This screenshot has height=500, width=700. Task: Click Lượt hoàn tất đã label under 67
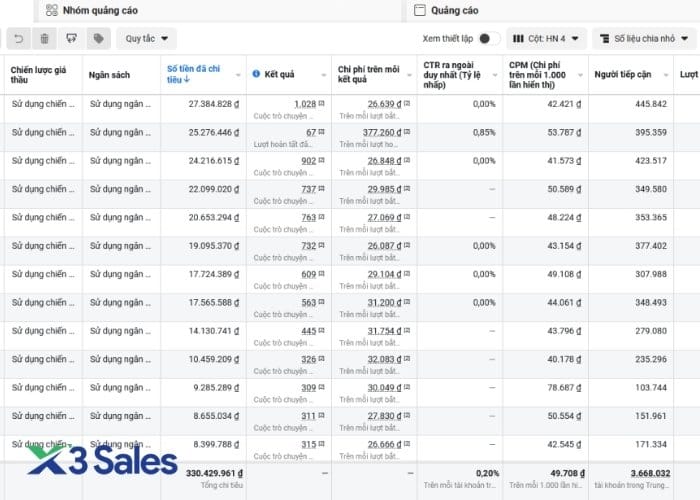[283, 144]
